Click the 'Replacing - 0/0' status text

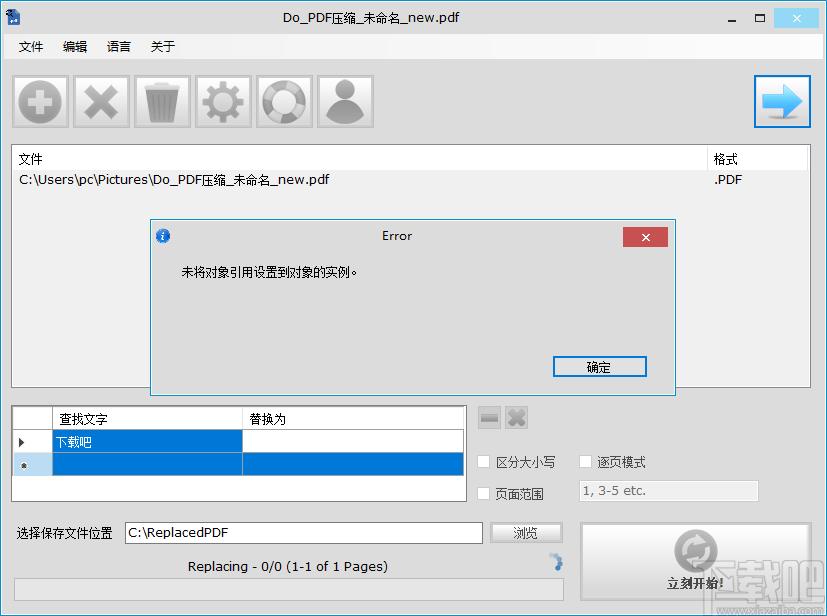click(x=288, y=566)
